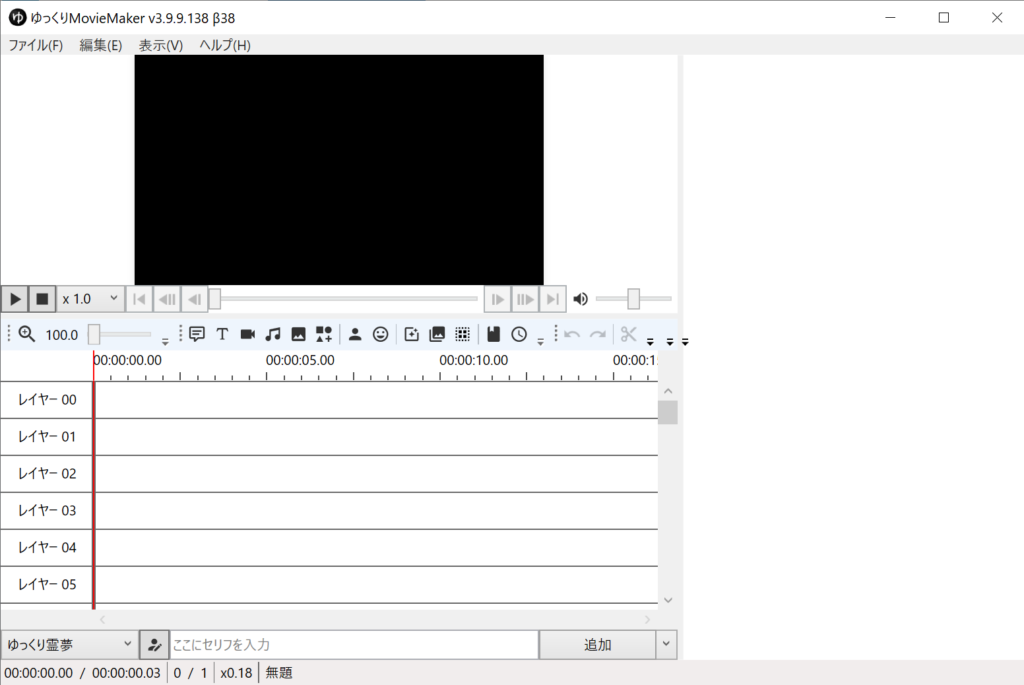
Task: Select the レイヤー 05 layer header
Action: [47, 584]
